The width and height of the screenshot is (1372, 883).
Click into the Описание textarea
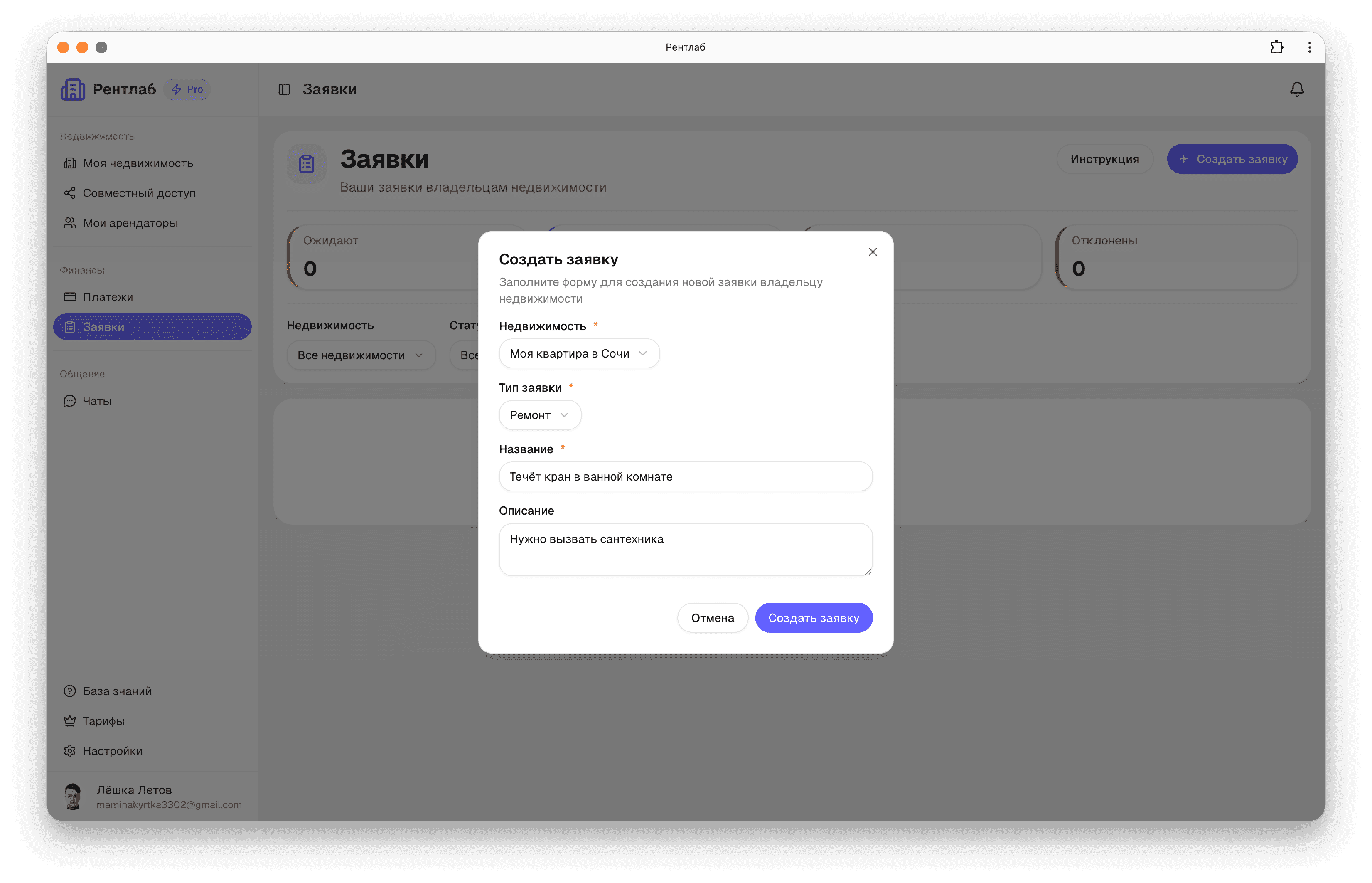[686, 549]
